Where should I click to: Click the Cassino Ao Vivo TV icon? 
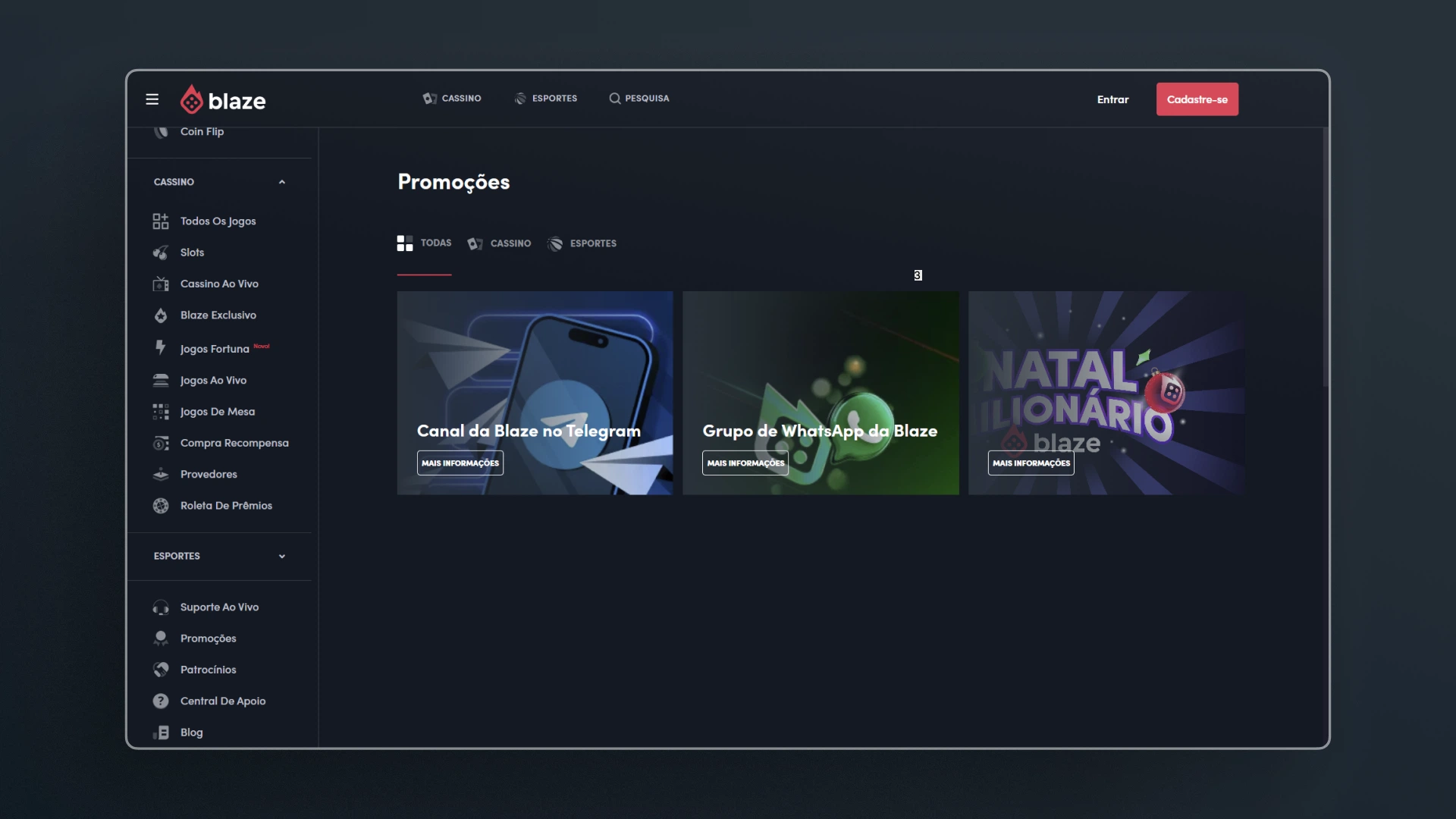(161, 284)
